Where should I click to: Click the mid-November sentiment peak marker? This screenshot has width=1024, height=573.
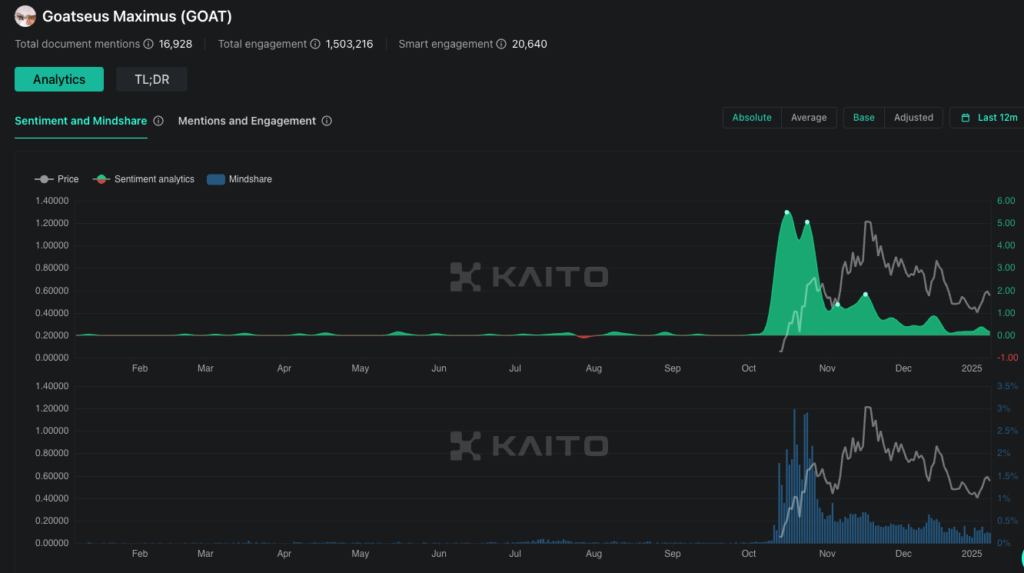click(x=865, y=295)
